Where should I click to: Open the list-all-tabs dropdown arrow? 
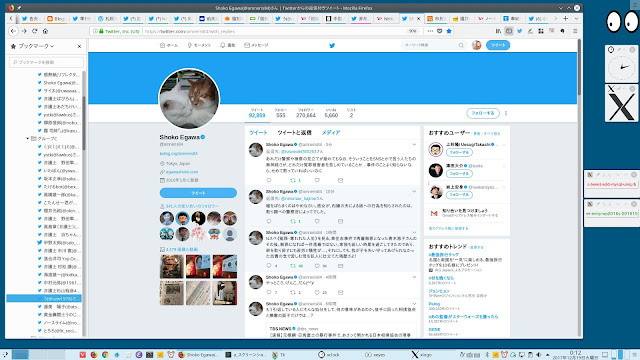click(x=576, y=18)
